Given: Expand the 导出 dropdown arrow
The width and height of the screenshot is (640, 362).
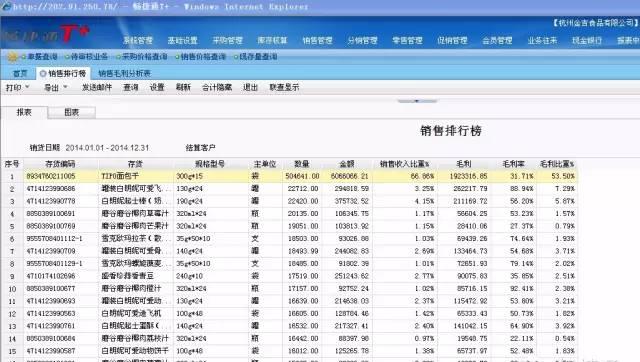Looking at the screenshot, I should coord(65,87).
